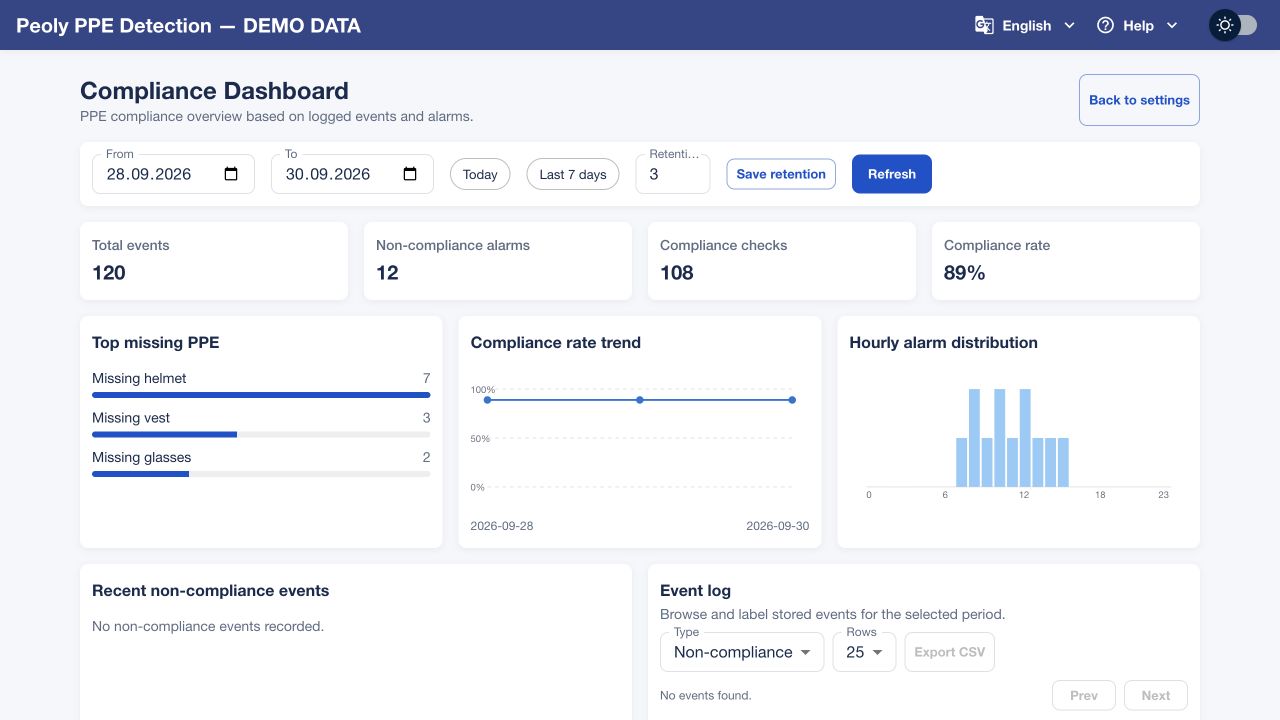Click the sun theme icon
This screenshot has width=1280, height=720.
(x=1224, y=25)
